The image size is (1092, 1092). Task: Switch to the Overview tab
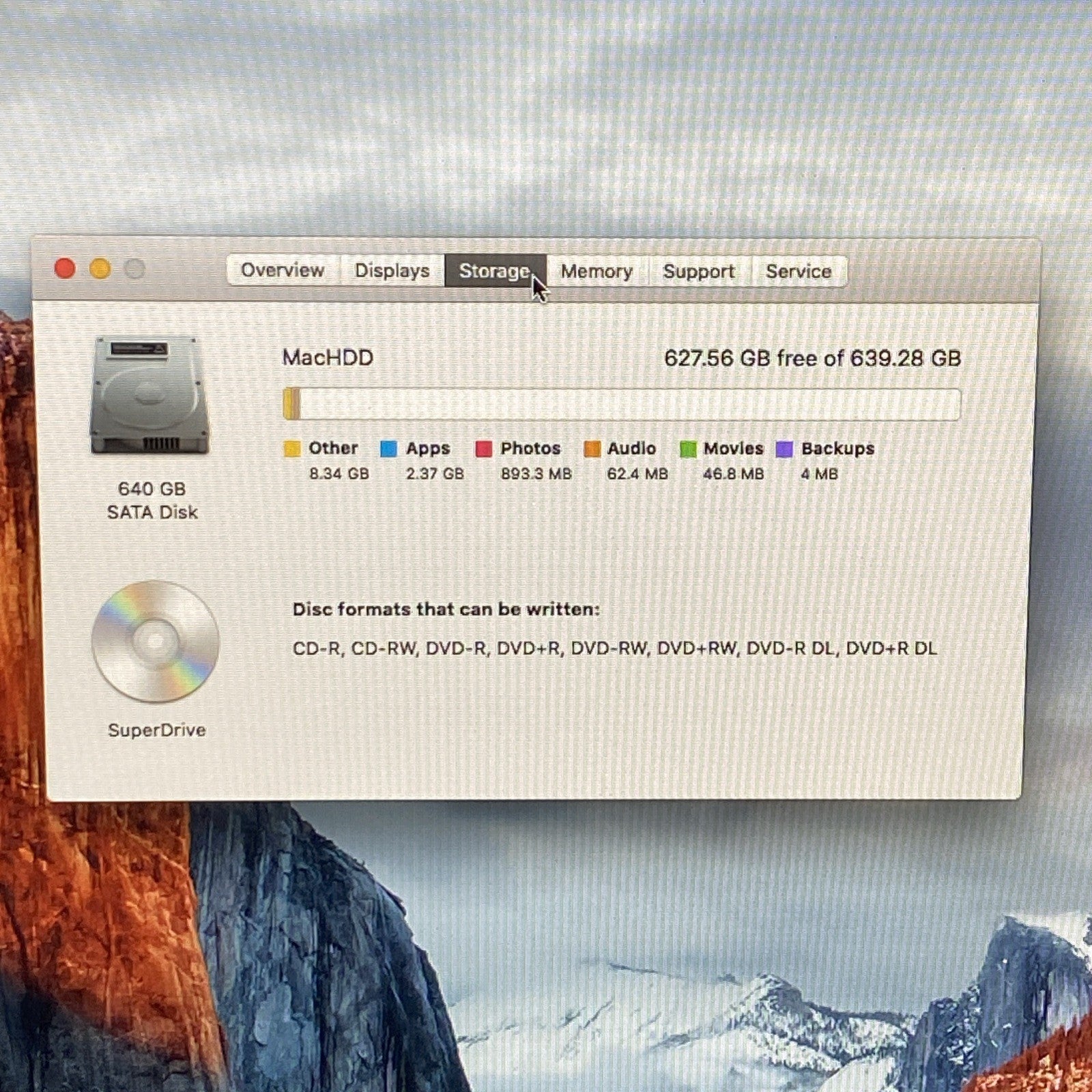[x=283, y=270]
